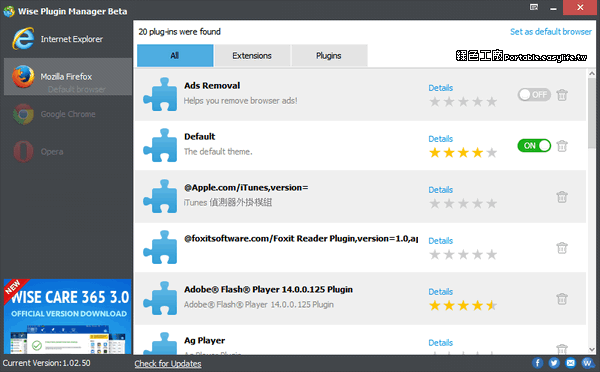Delete Default theme trash icon
This screenshot has height=372, width=600.
[562, 146]
